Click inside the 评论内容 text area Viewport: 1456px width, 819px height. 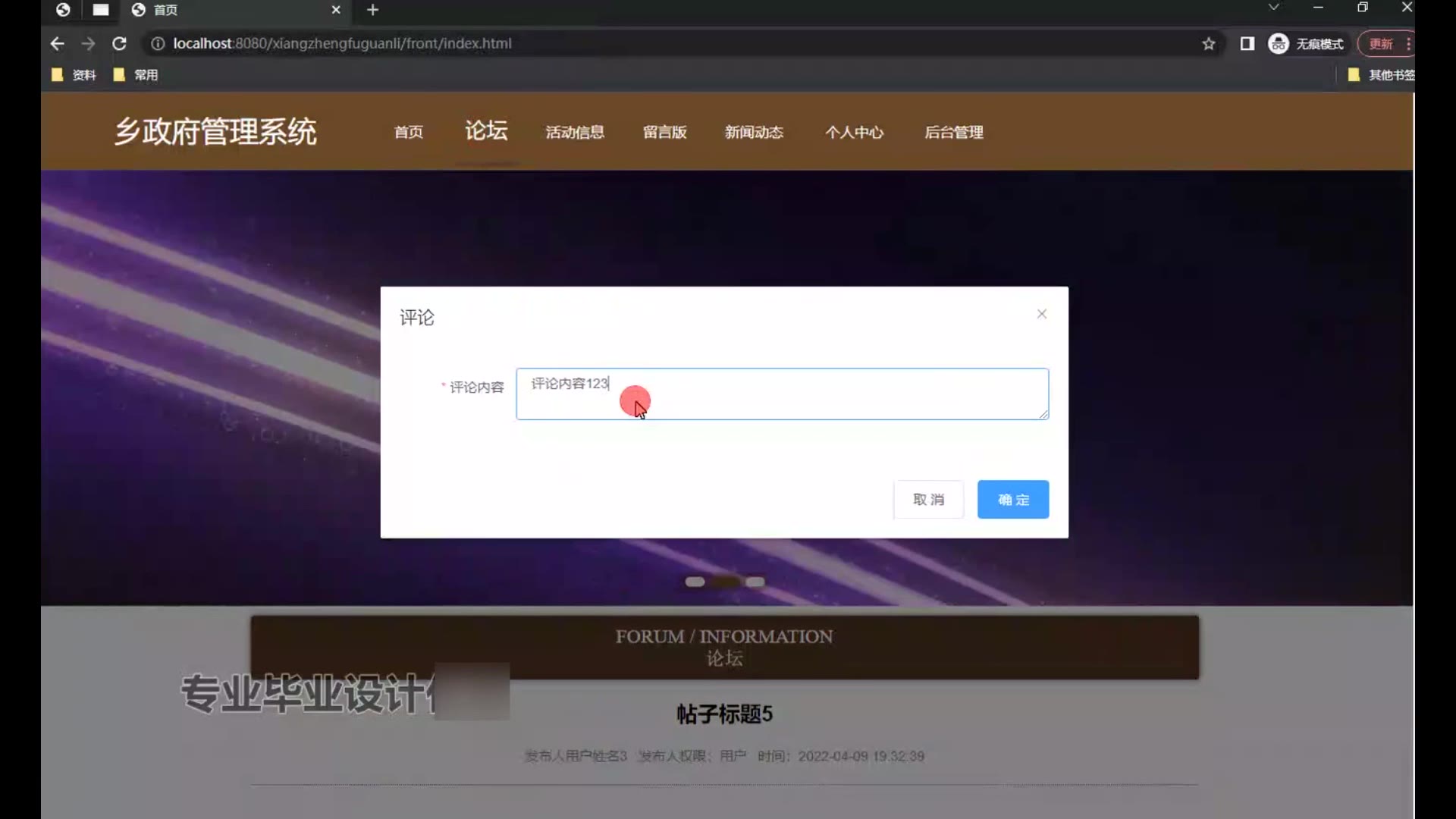[782, 394]
